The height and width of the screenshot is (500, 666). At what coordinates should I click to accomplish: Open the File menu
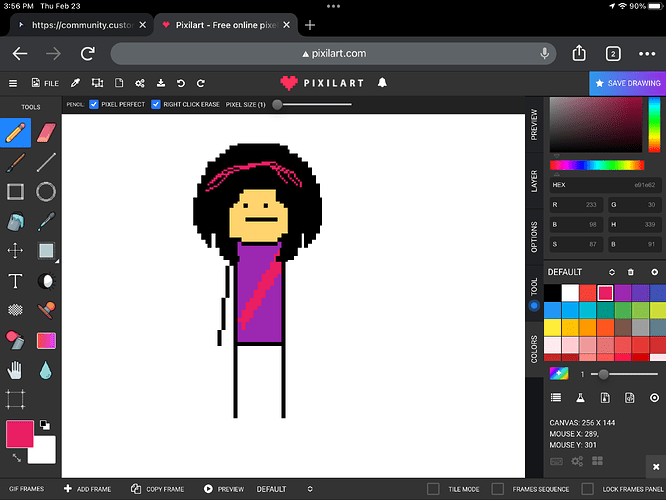click(44, 83)
